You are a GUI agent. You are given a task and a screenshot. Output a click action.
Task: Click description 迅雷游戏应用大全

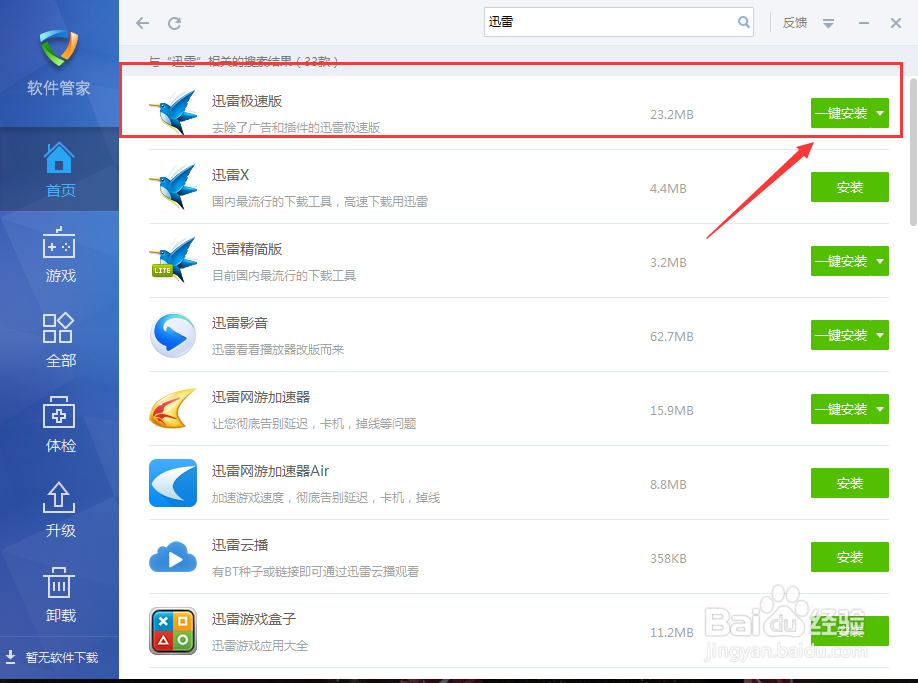[x=259, y=646]
